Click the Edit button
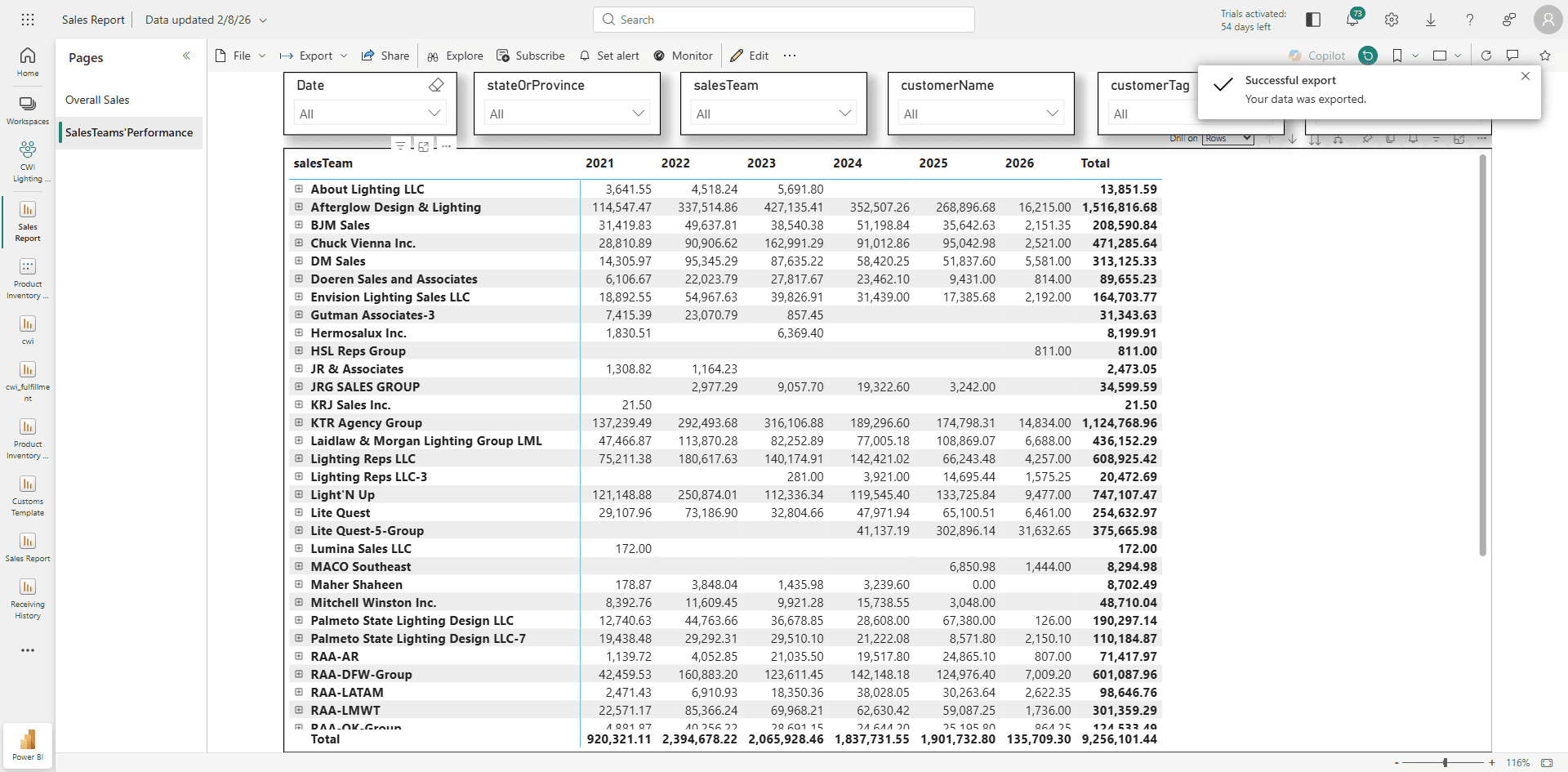The image size is (1568, 772). (x=750, y=56)
